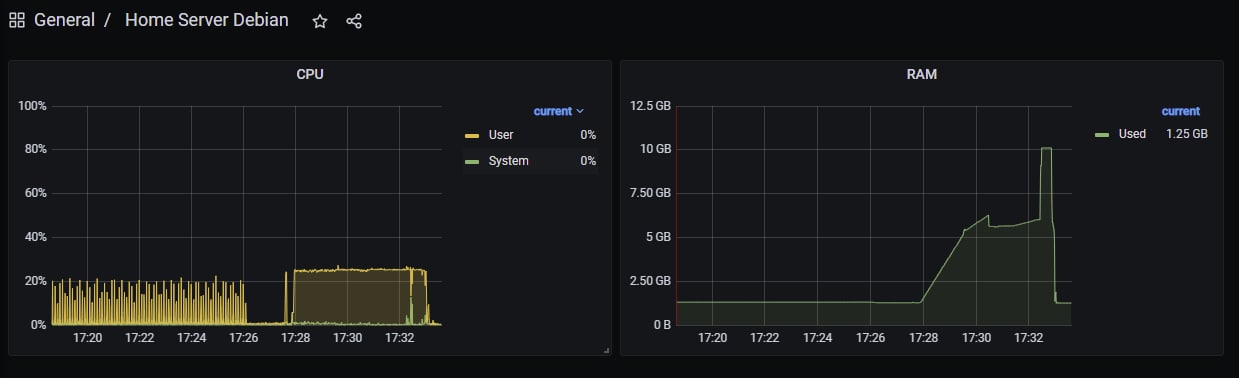Toggle the Used series in RAM legend
The width and height of the screenshot is (1239, 378).
[x=1132, y=133]
